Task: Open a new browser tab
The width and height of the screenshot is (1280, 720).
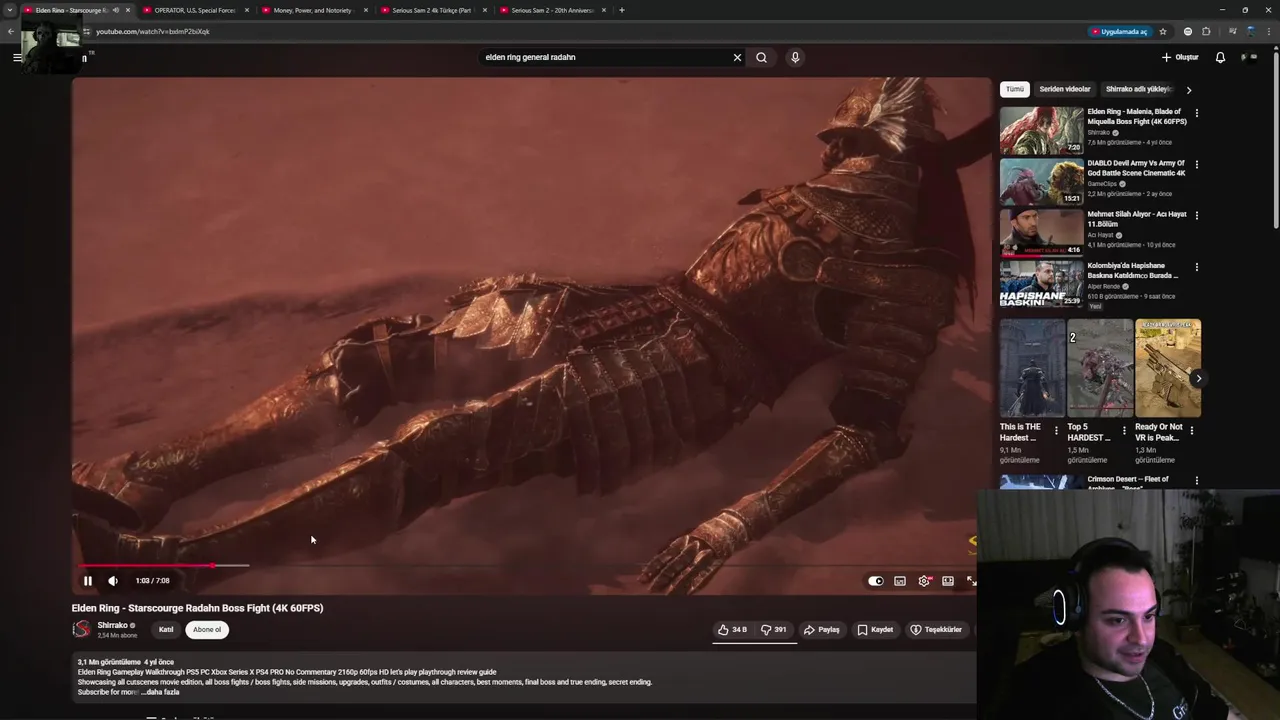Action: pyautogui.click(x=622, y=10)
